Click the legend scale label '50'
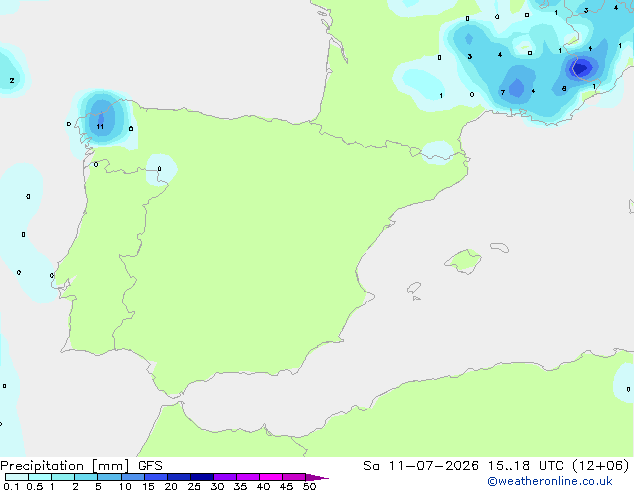The width and height of the screenshot is (634, 490). [309, 486]
